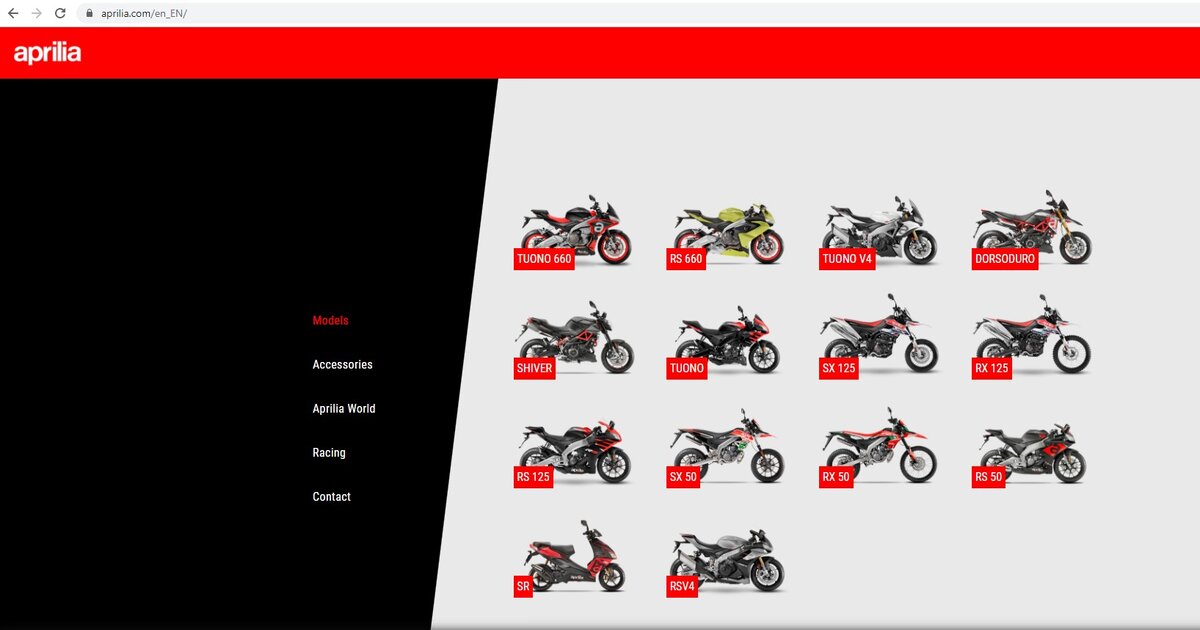The height and width of the screenshot is (630, 1200).
Task: Select the SHIVER label
Action: tap(535, 368)
